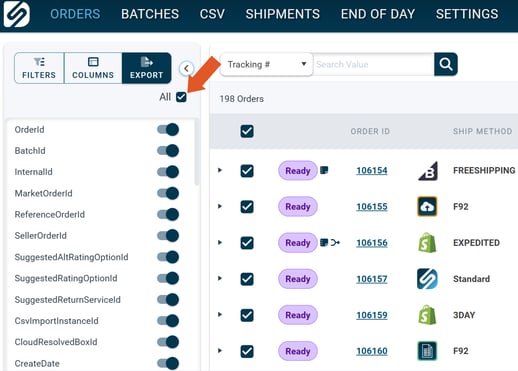Toggle off the OrderId export field

[x=168, y=129]
